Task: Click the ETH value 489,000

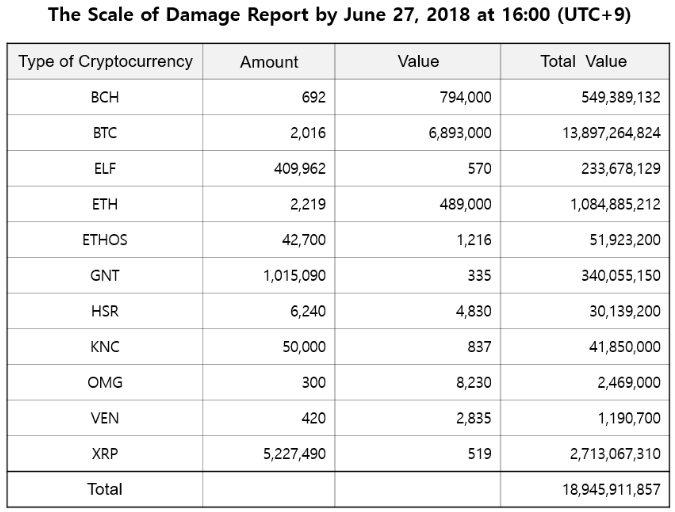Action: tap(465, 204)
